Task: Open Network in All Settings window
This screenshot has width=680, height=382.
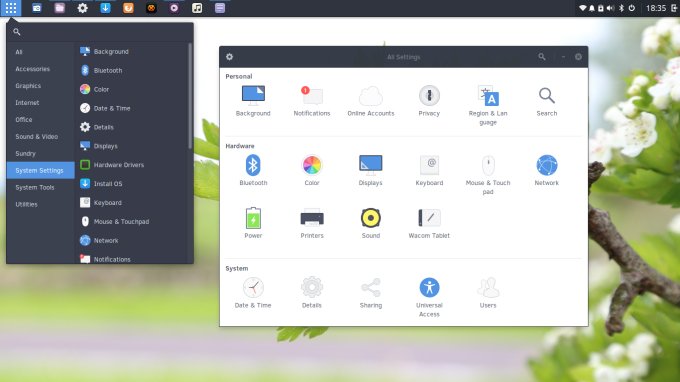Action: coord(546,170)
